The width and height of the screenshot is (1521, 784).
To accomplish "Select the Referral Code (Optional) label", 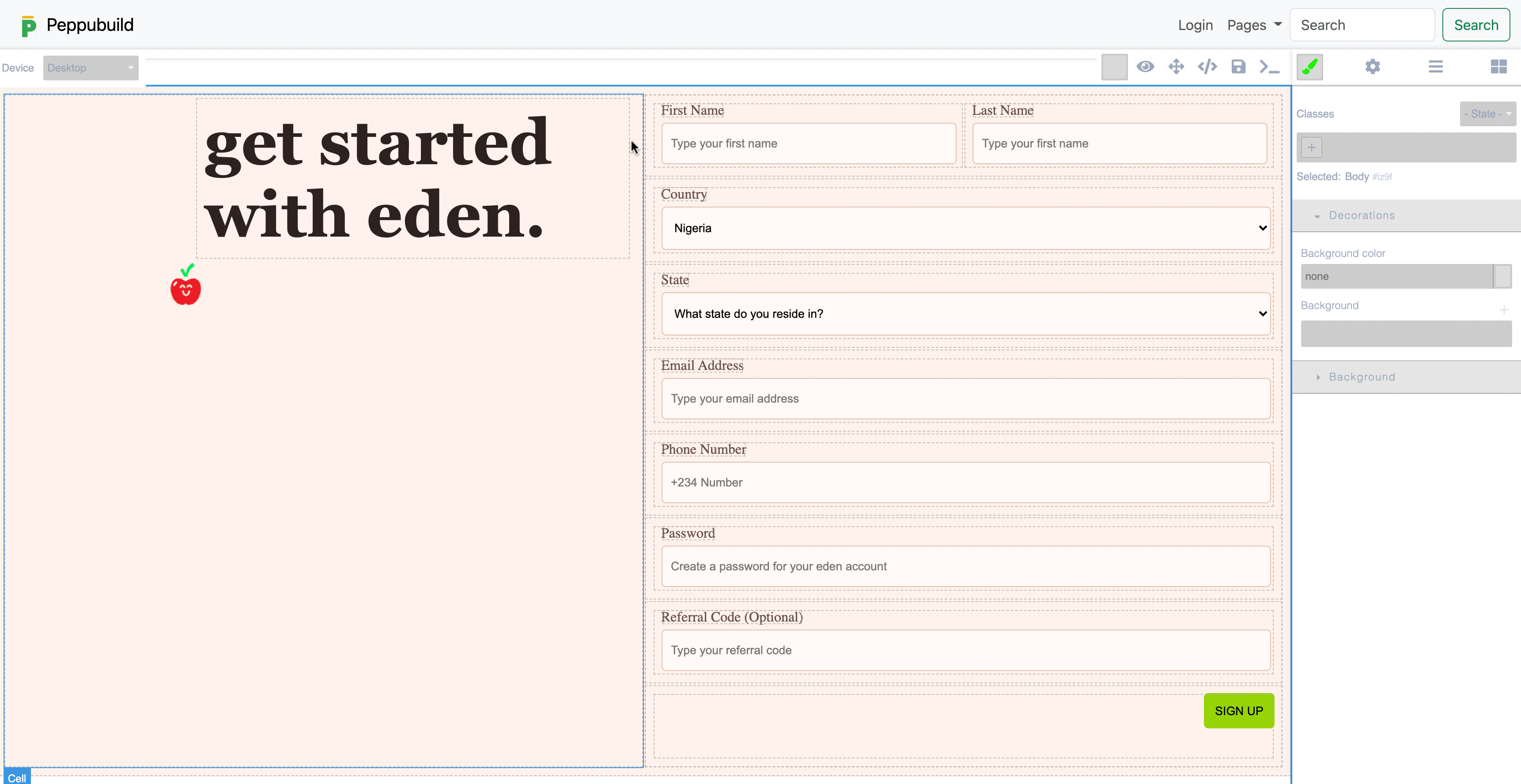I will coord(731,617).
